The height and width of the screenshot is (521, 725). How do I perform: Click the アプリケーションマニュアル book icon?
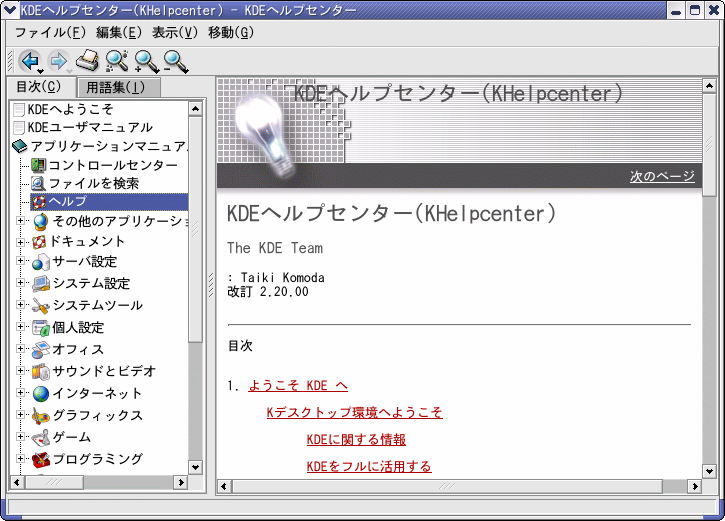(x=20, y=147)
